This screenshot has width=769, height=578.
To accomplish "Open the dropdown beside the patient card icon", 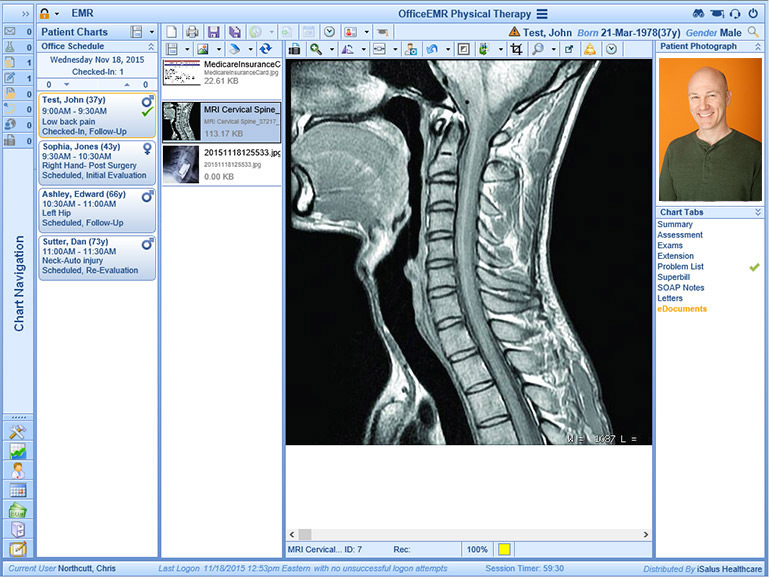I will tap(366, 32).
